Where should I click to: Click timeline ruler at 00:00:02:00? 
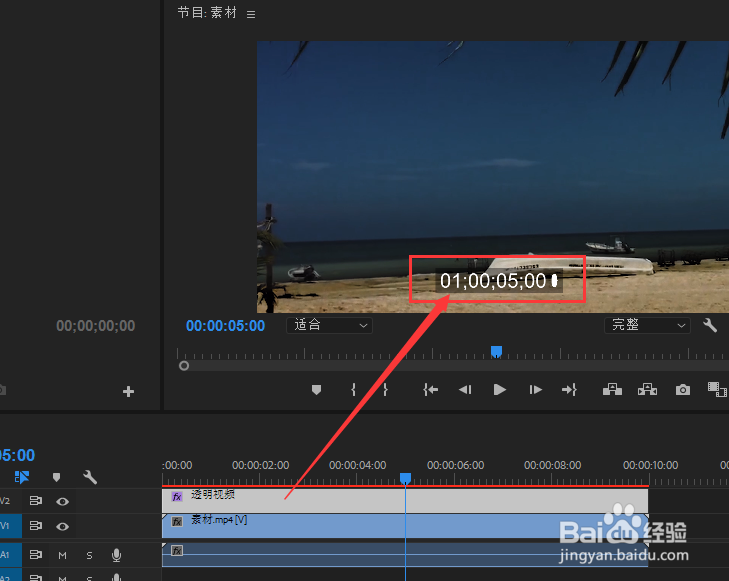click(x=260, y=465)
